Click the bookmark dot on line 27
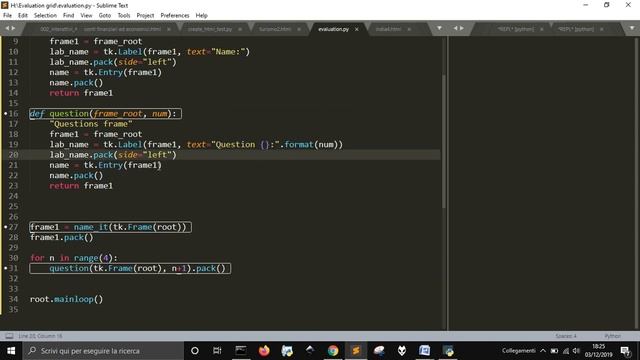 (5, 227)
